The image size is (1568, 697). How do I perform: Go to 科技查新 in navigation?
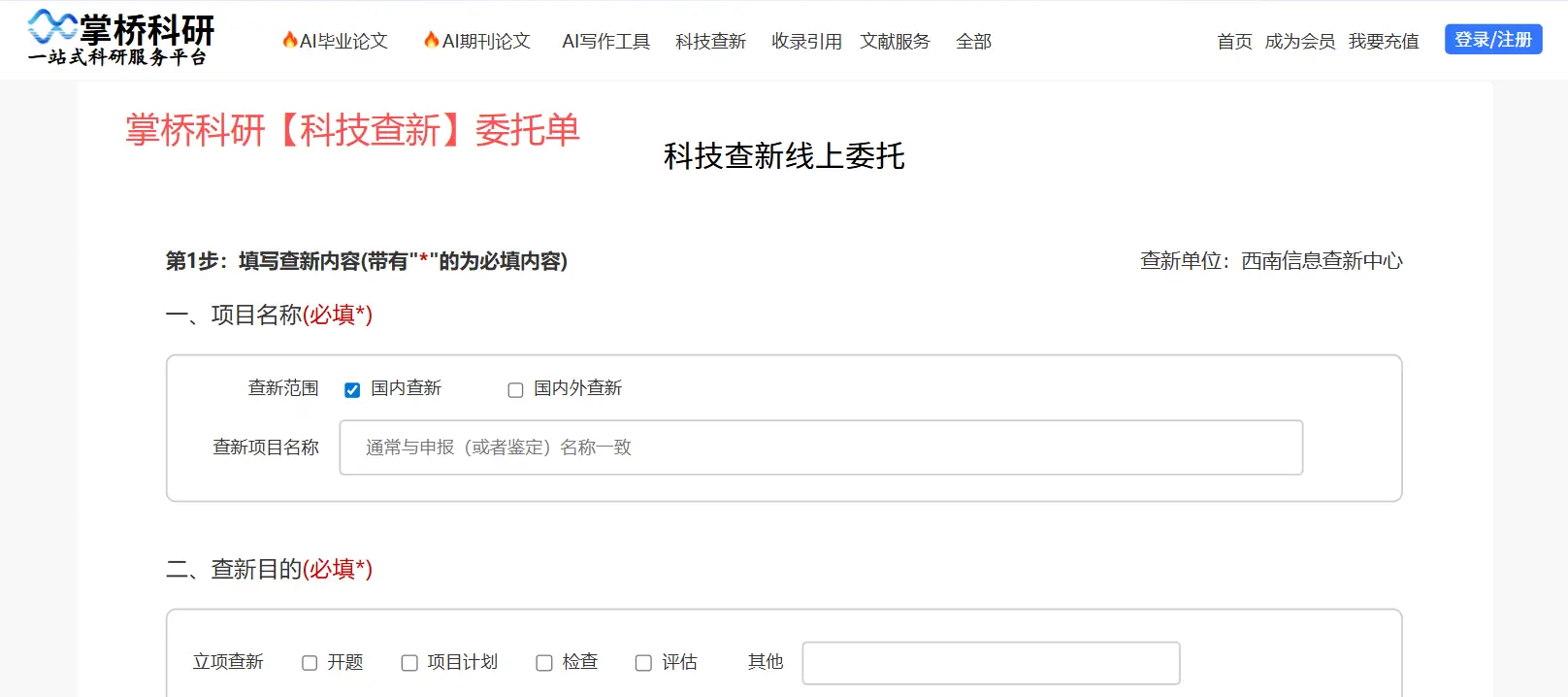pos(711,41)
